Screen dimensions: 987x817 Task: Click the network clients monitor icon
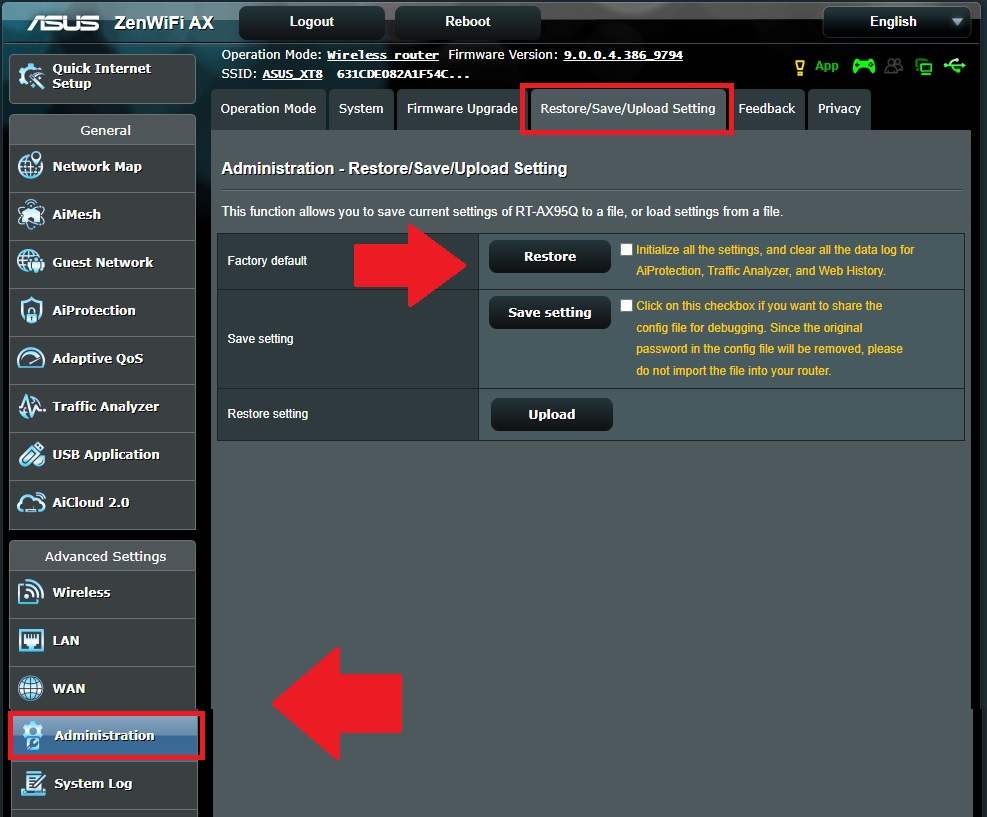[923, 67]
